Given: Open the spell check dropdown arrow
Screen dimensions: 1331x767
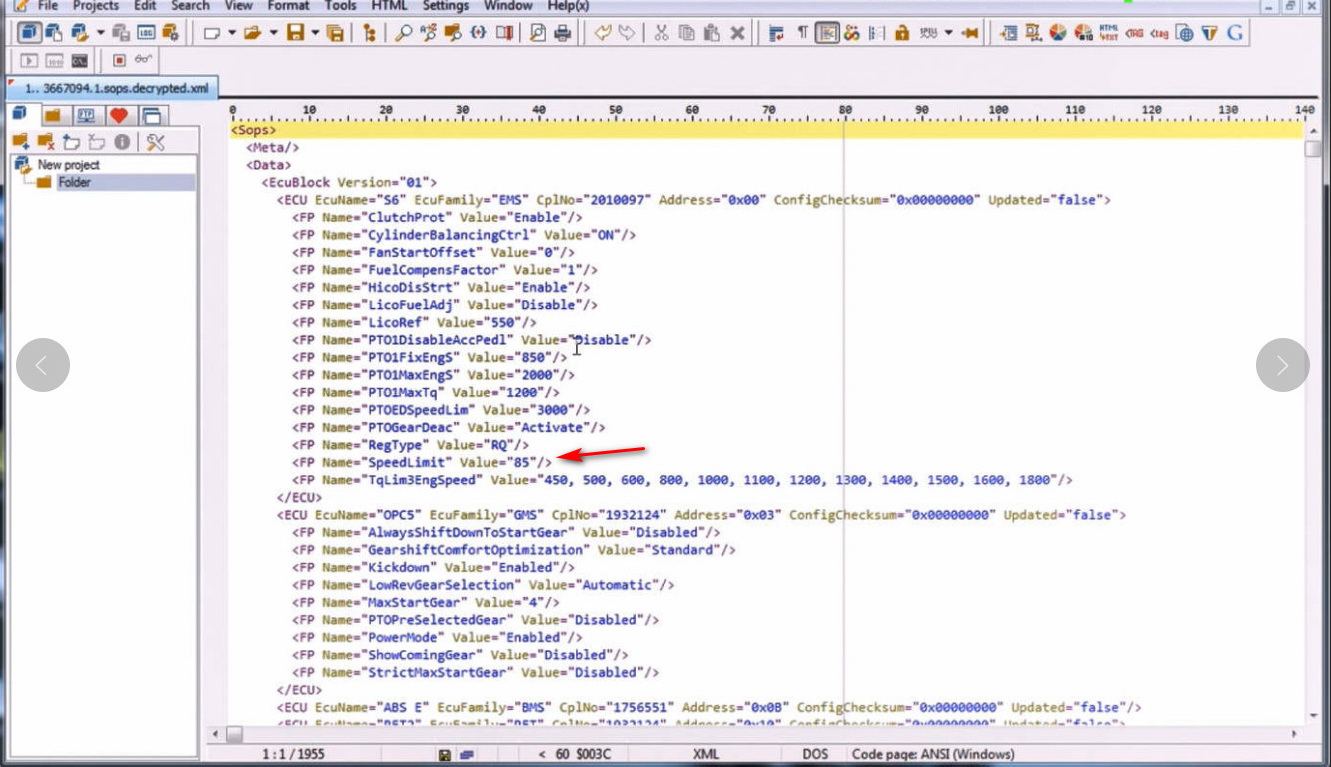Looking at the screenshot, I should coord(947,33).
